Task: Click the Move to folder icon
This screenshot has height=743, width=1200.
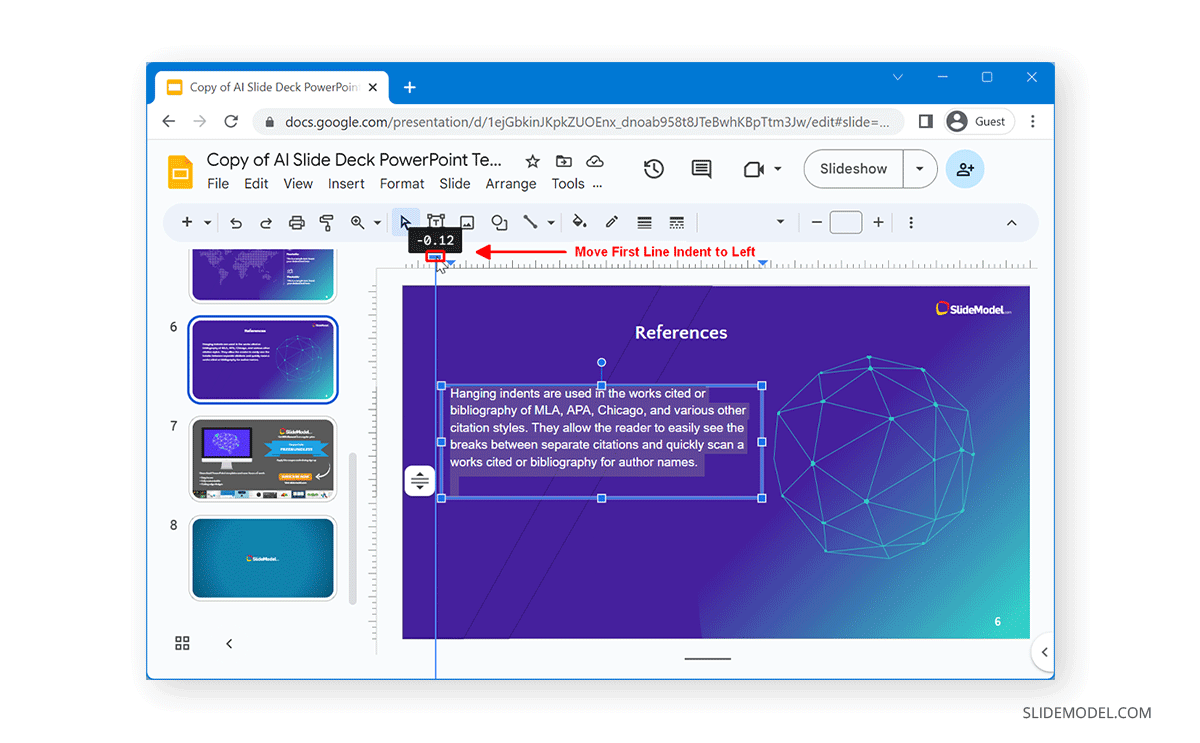Action: click(564, 161)
